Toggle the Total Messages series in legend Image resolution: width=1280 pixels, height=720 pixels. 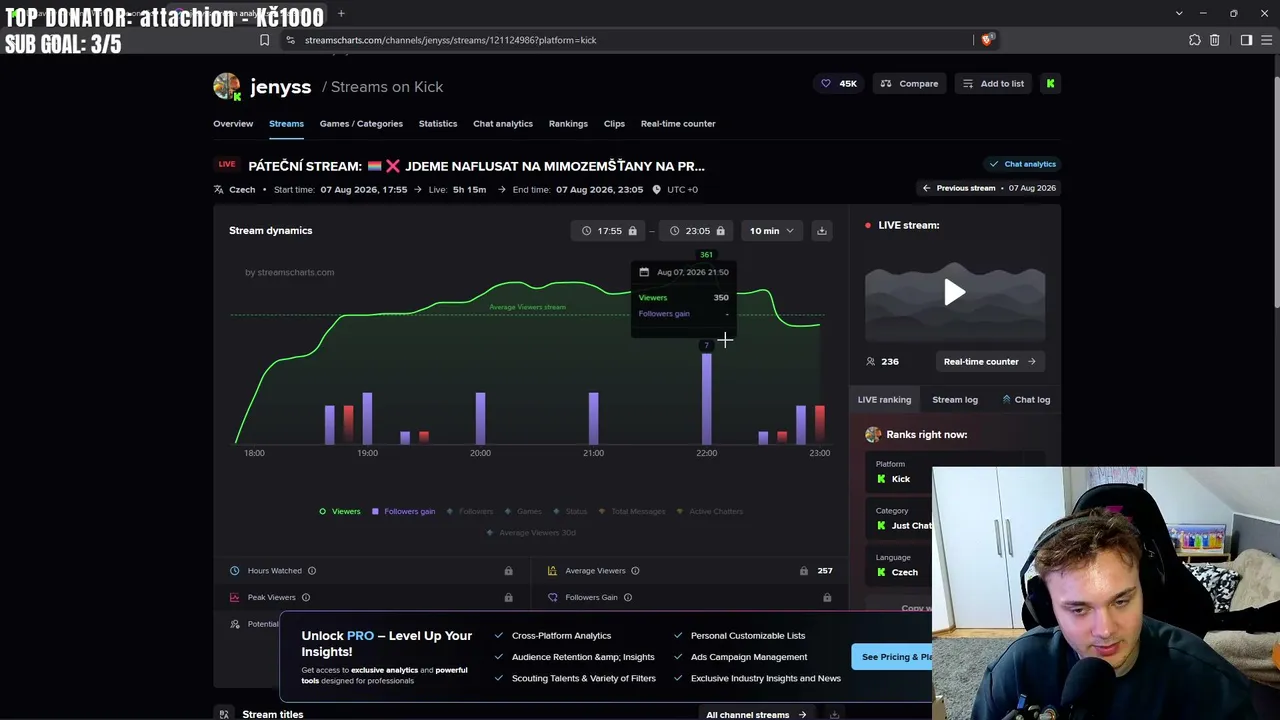632,512
